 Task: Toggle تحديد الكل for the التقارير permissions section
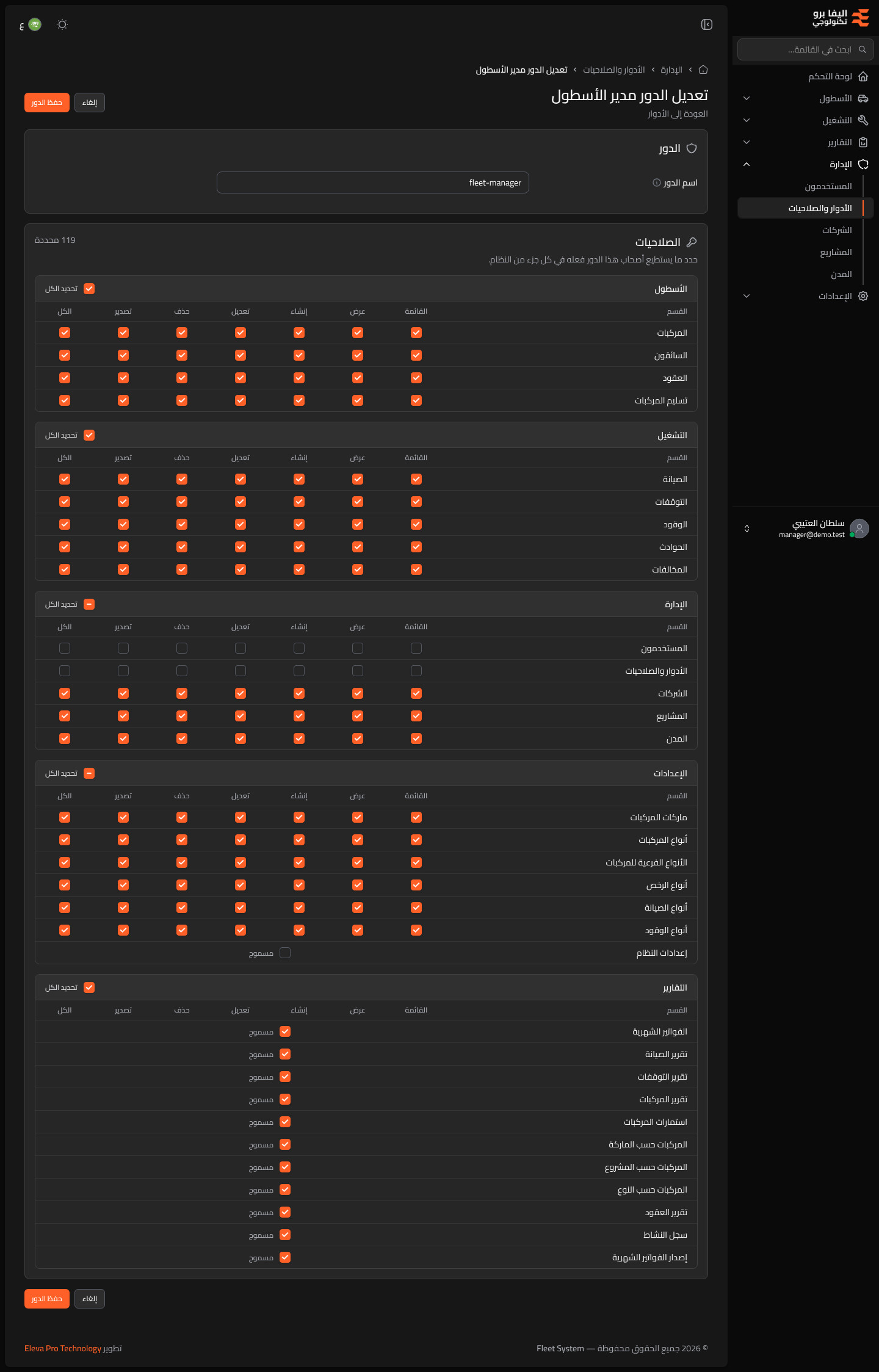[x=89, y=987]
